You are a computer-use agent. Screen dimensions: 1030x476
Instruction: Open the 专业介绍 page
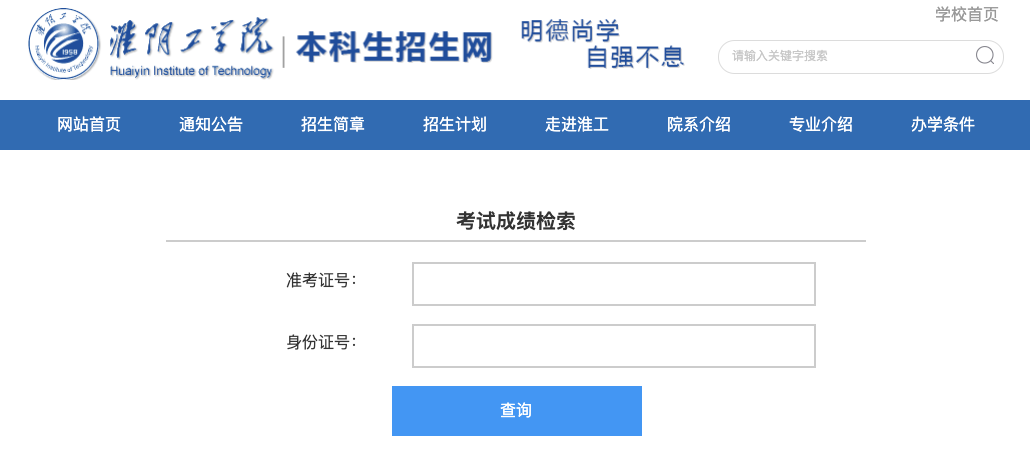(821, 125)
